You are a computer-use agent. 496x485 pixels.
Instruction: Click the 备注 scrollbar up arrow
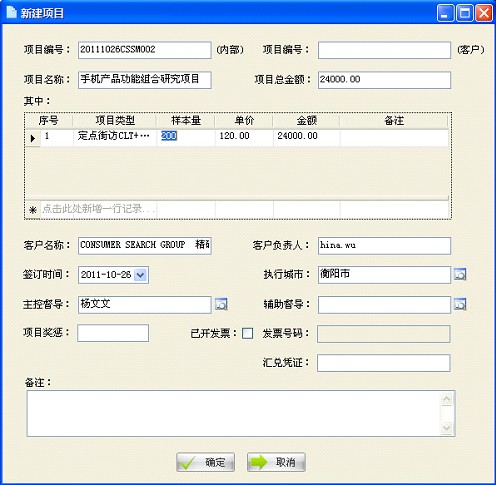tap(446, 399)
